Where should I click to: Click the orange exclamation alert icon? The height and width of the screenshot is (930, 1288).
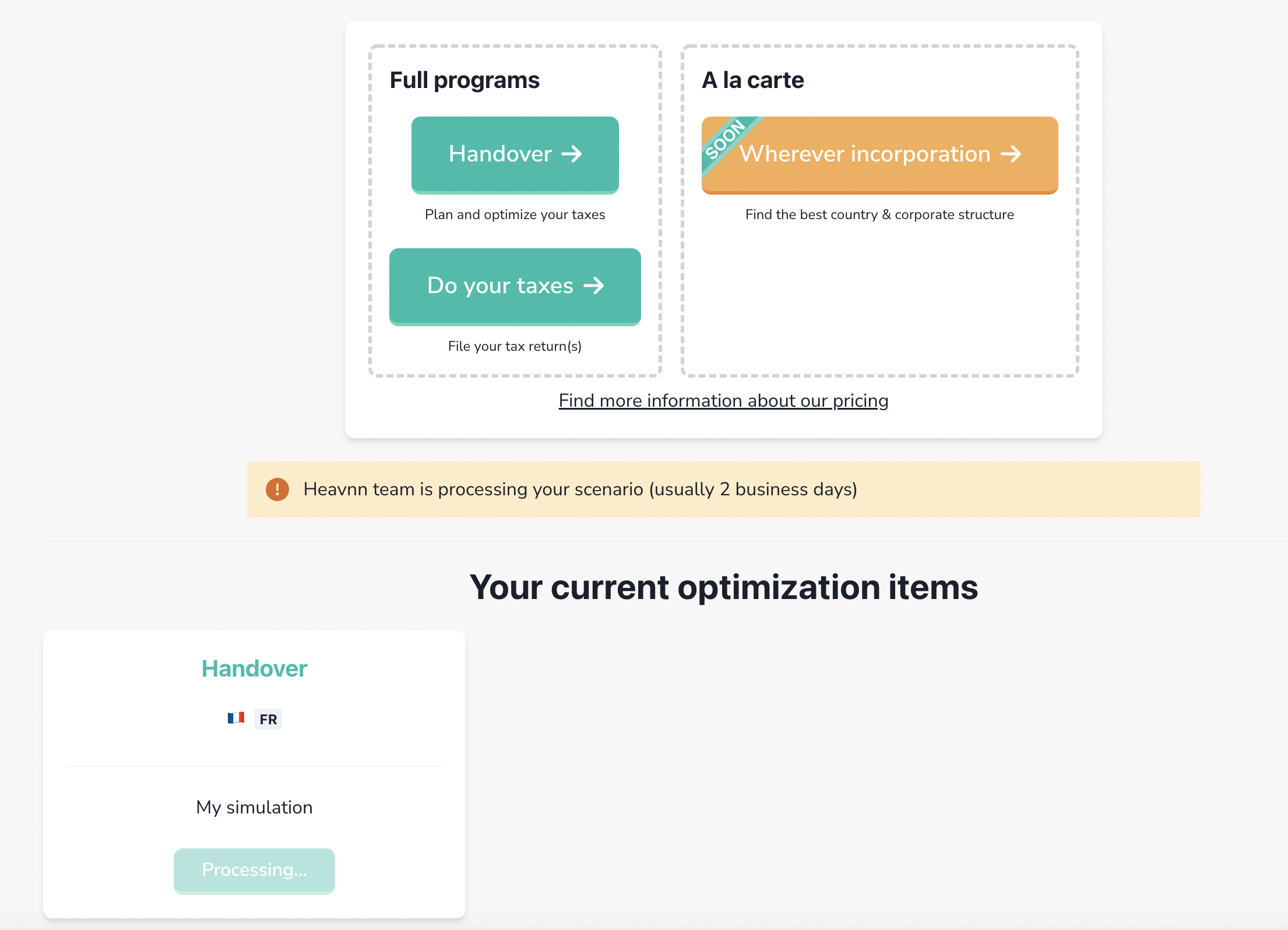coord(277,489)
